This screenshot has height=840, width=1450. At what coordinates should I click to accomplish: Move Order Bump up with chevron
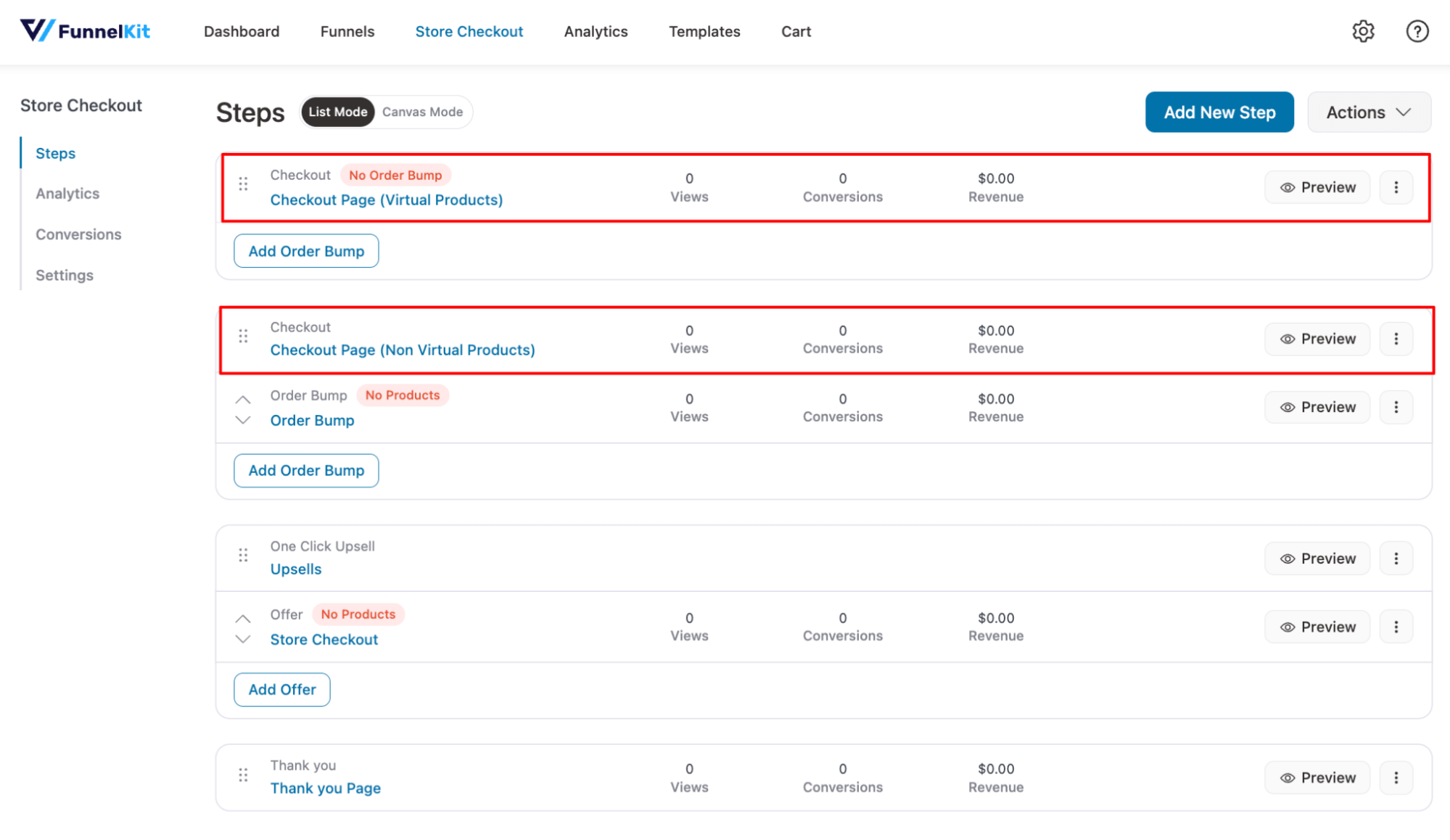[x=243, y=400]
